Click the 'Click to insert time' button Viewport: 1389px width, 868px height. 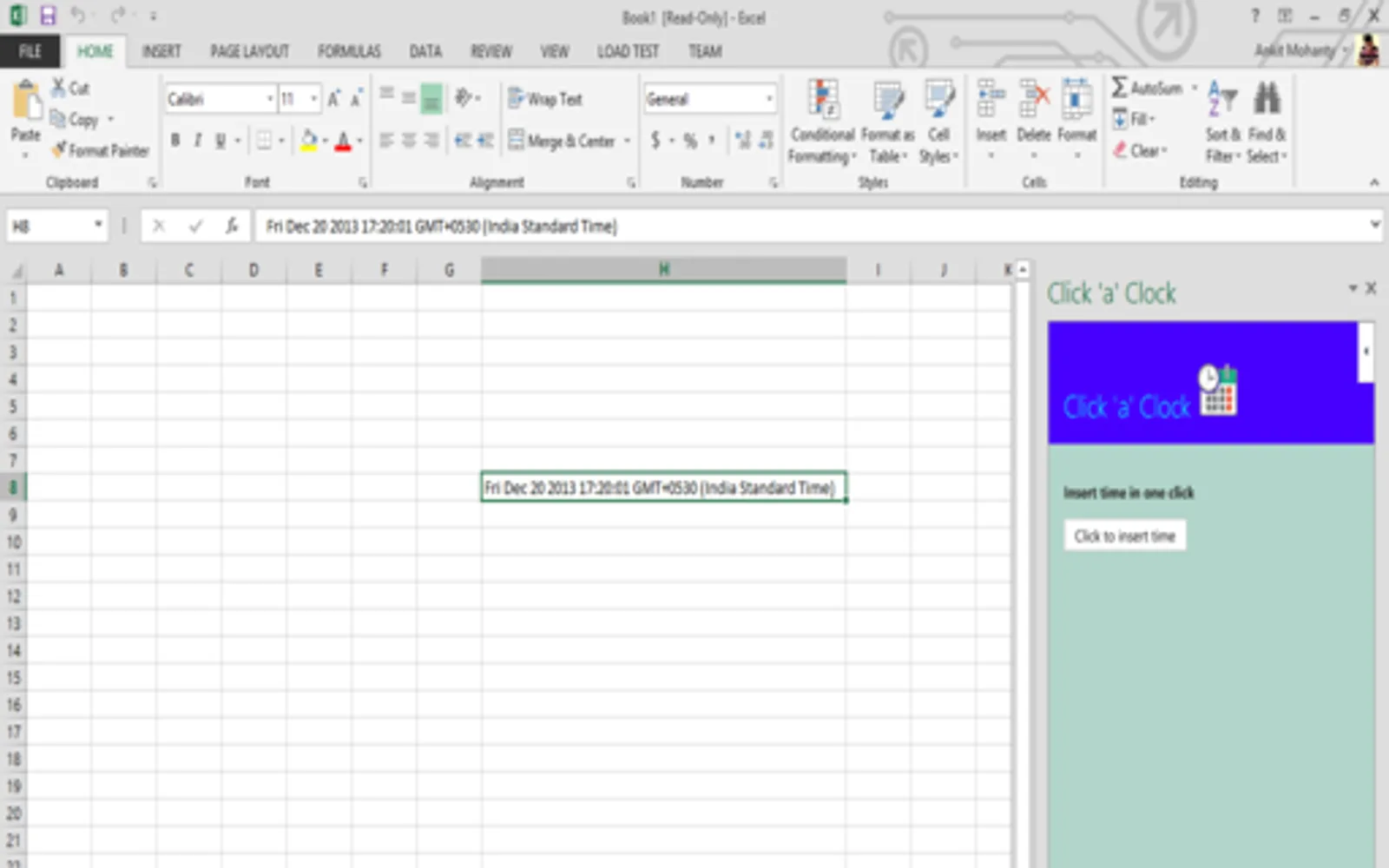(x=1125, y=536)
